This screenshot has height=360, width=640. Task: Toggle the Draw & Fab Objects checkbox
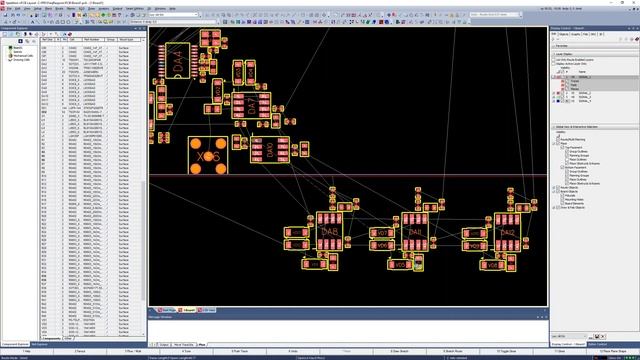[558, 208]
